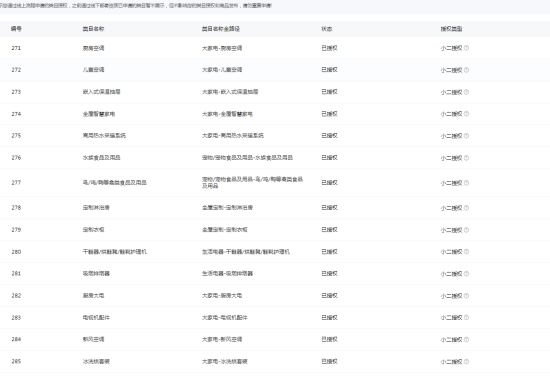550x381 pixels.
Task: Click info icon in row 272
Action: point(466,70)
